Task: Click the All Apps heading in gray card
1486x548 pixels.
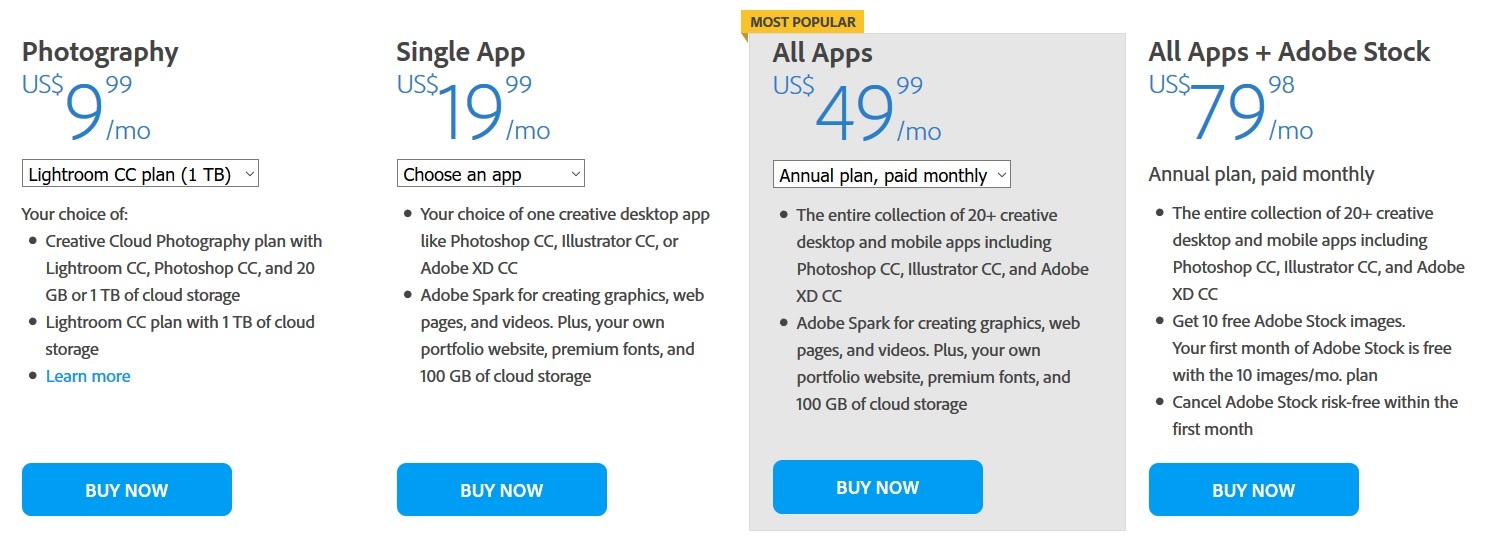Action: (x=822, y=53)
